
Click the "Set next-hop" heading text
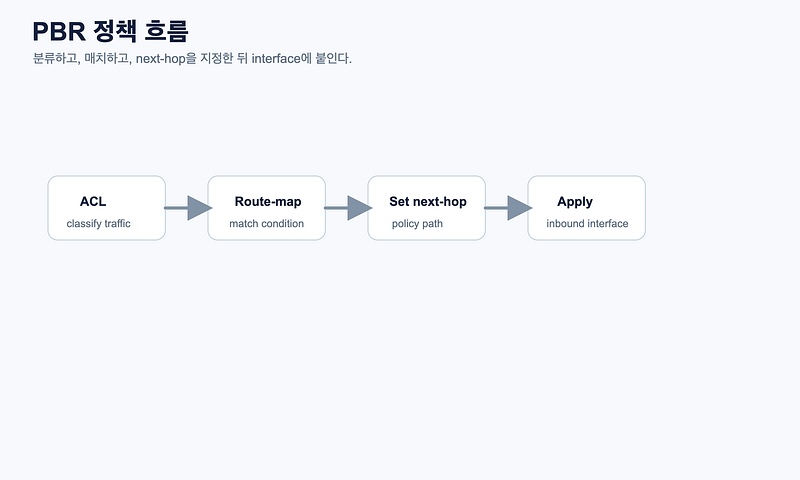428,201
